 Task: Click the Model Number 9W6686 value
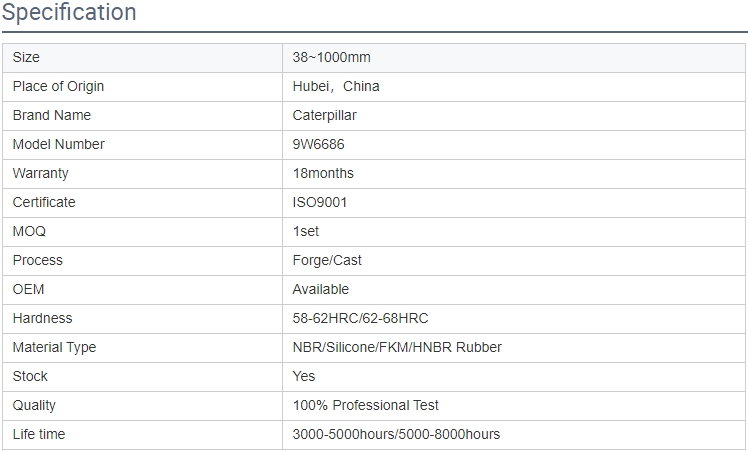click(x=318, y=144)
